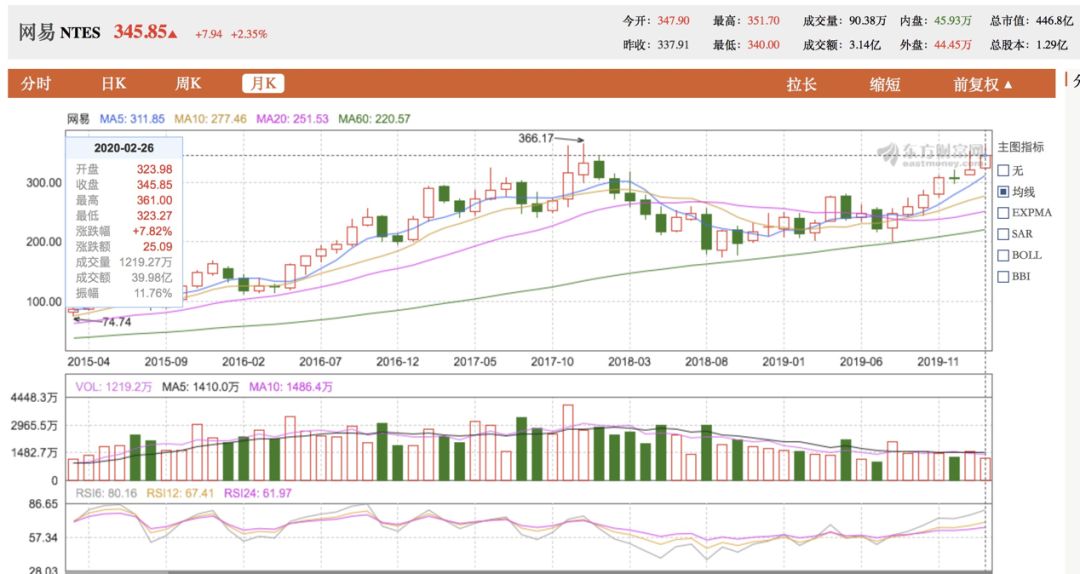Click the RSI24: 61.97 label
The height and width of the screenshot is (574, 1080).
click(x=258, y=493)
